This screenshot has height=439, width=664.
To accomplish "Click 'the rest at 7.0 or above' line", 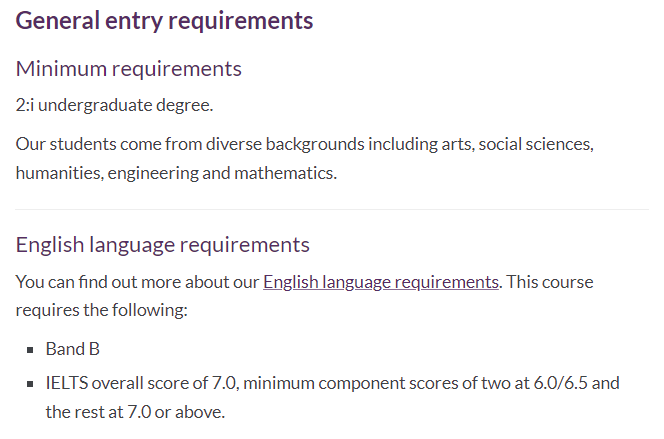I will coord(135,411).
